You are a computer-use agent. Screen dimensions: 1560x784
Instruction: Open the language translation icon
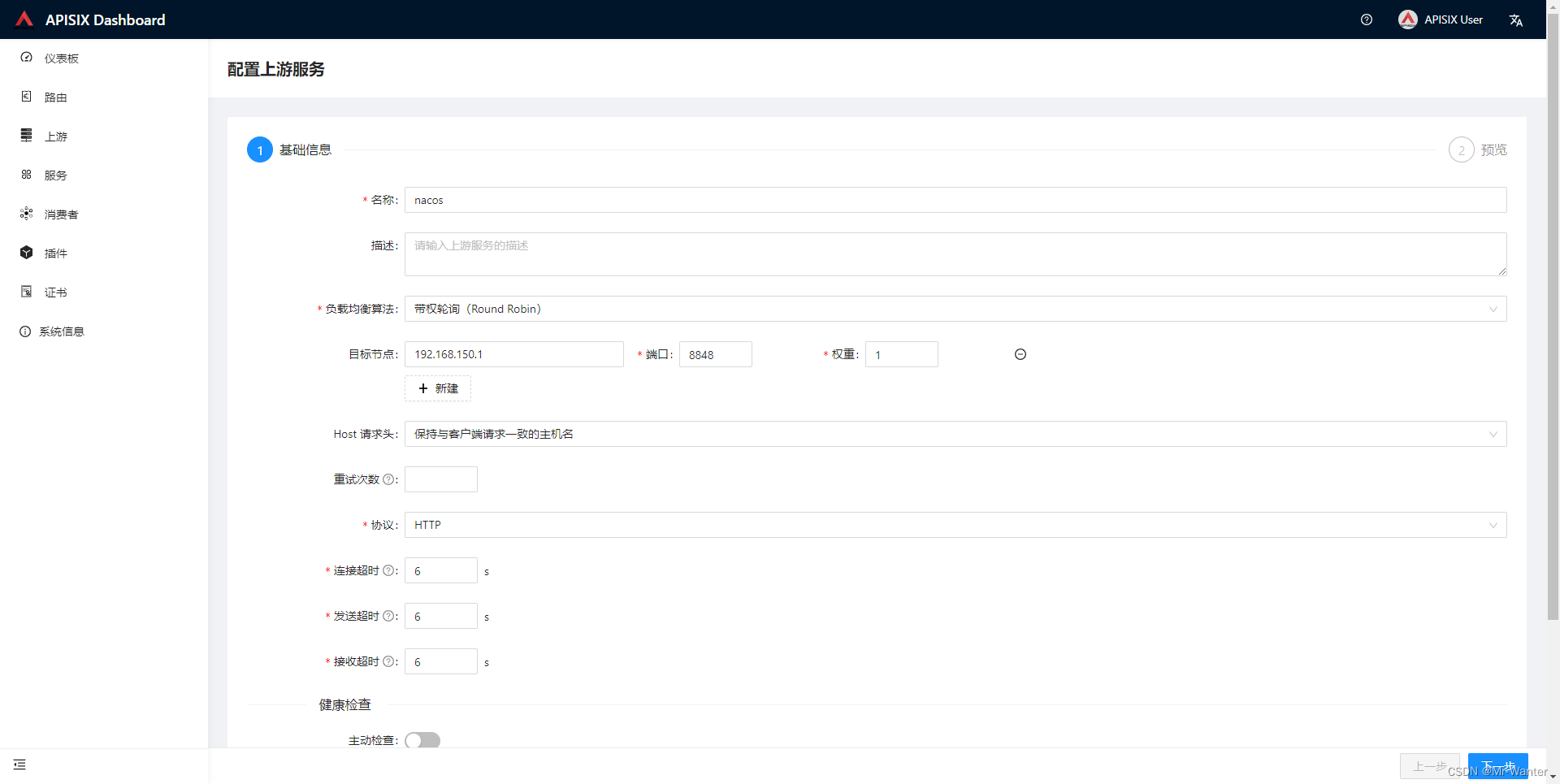(x=1516, y=20)
